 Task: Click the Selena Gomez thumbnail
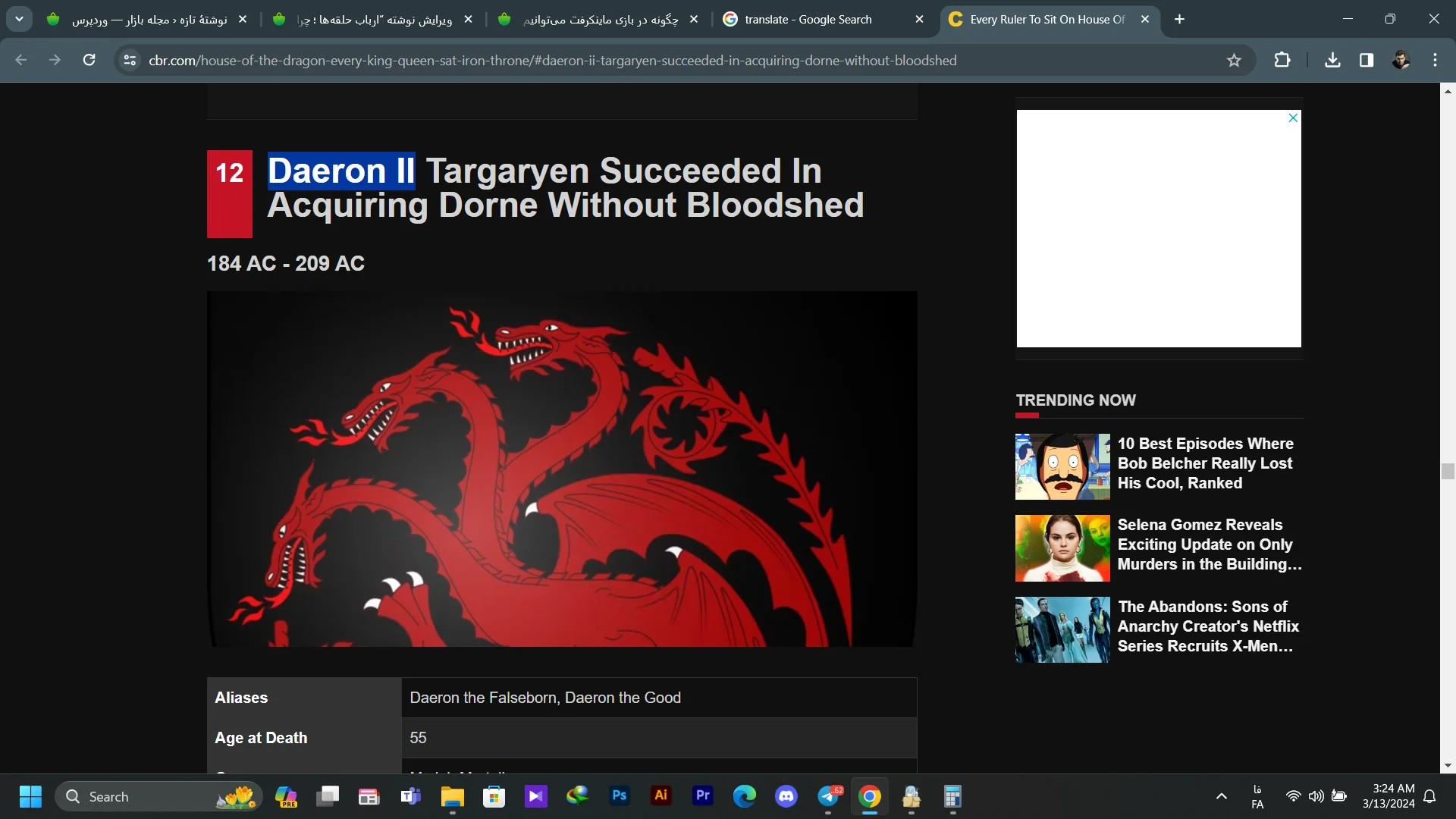click(1062, 548)
